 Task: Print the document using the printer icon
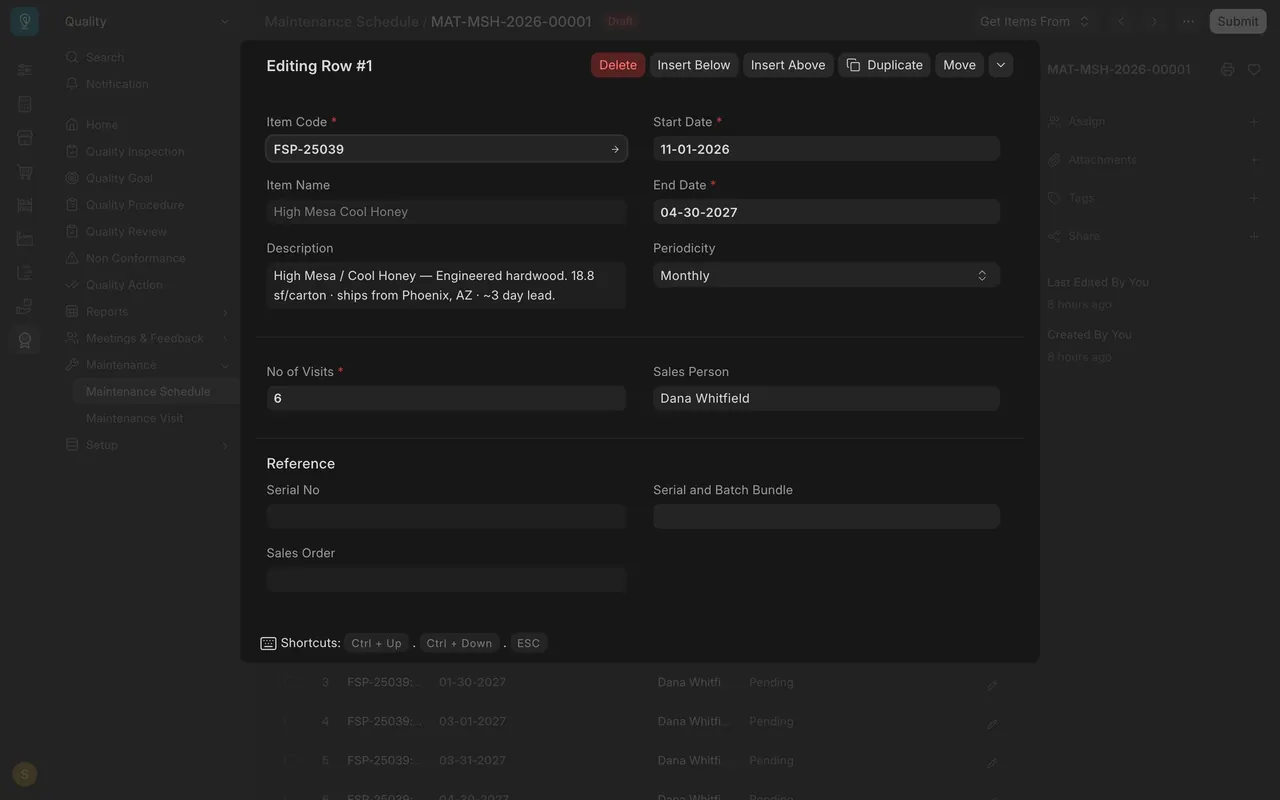tap(1228, 69)
